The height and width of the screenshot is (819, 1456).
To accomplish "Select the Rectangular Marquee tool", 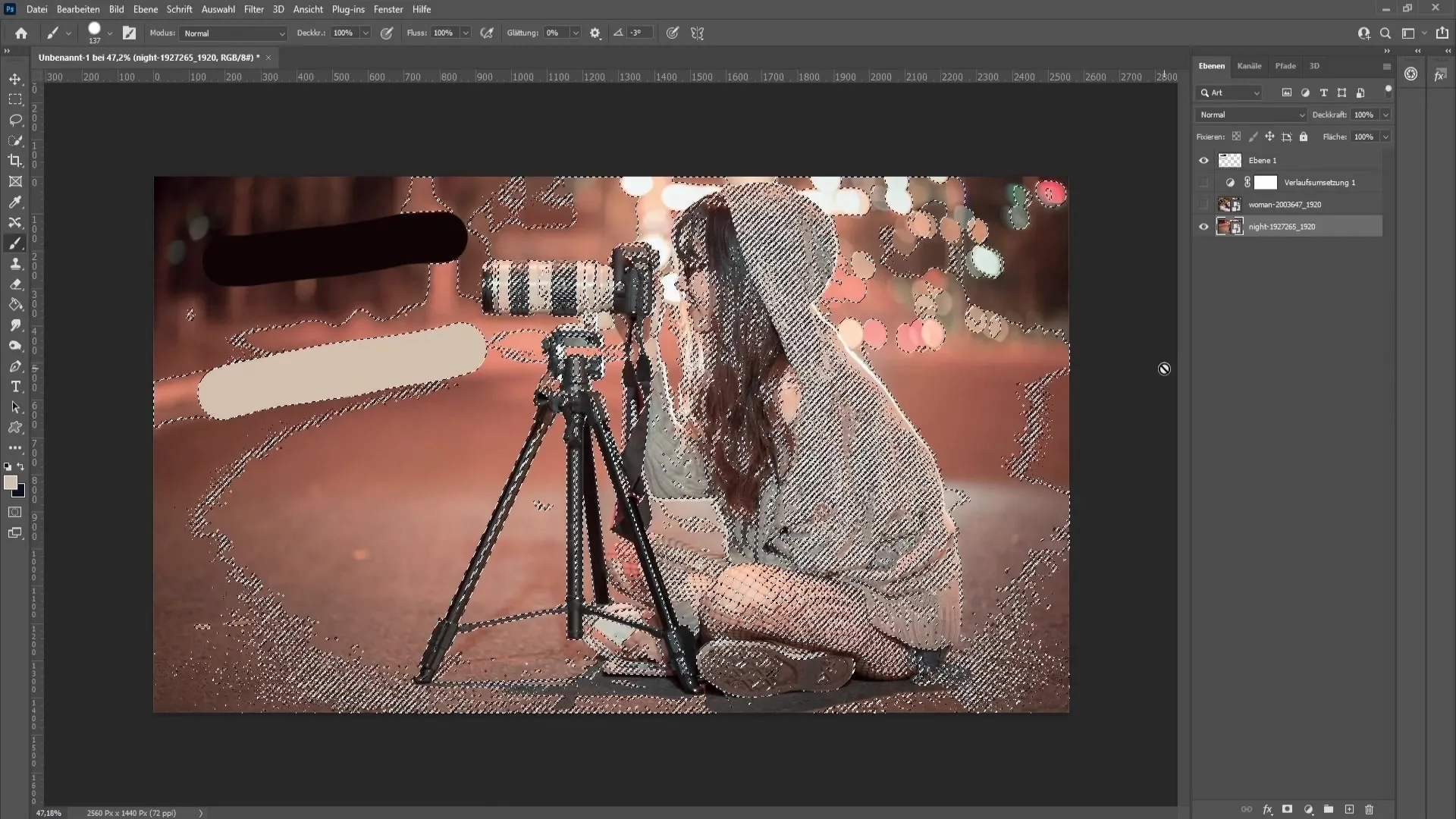I will pos(15,99).
